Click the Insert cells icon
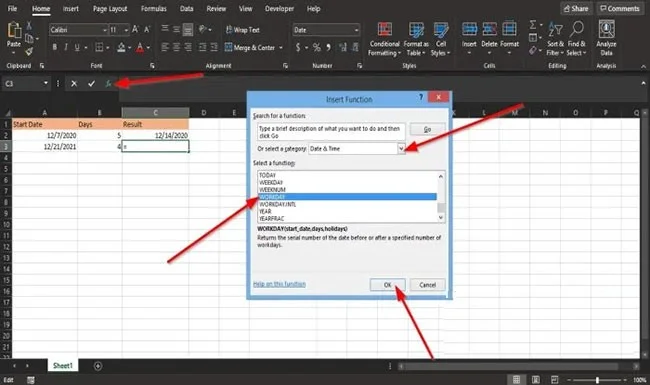 coord(469,30)
